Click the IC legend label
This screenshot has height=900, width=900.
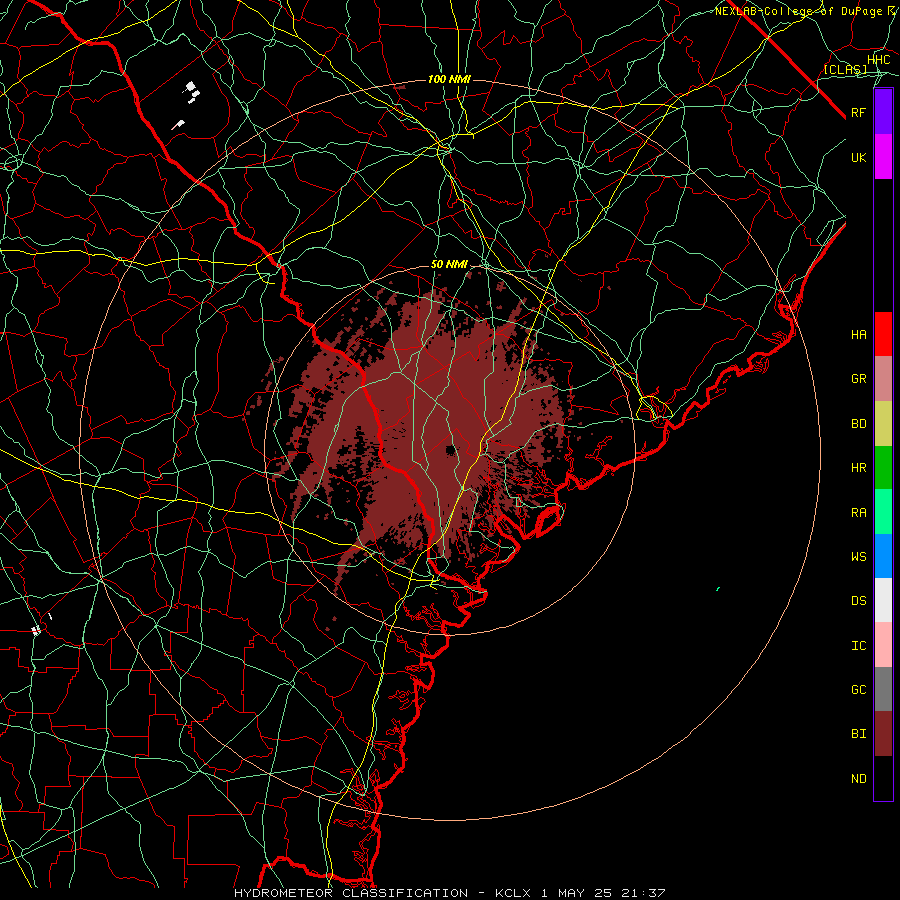(x=859, y=646)
